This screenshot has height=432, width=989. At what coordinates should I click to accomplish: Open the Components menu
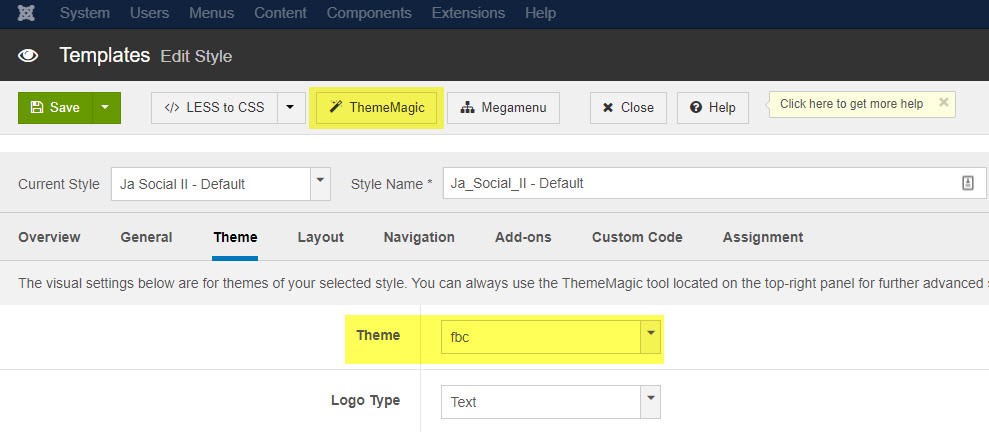(x=369, y=13)
